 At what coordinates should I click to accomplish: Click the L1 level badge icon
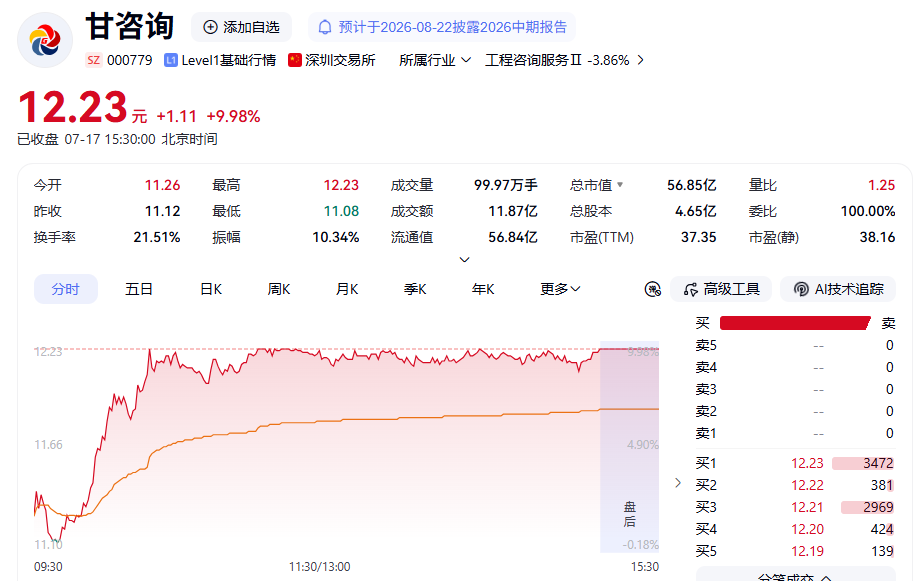[171, 60]
